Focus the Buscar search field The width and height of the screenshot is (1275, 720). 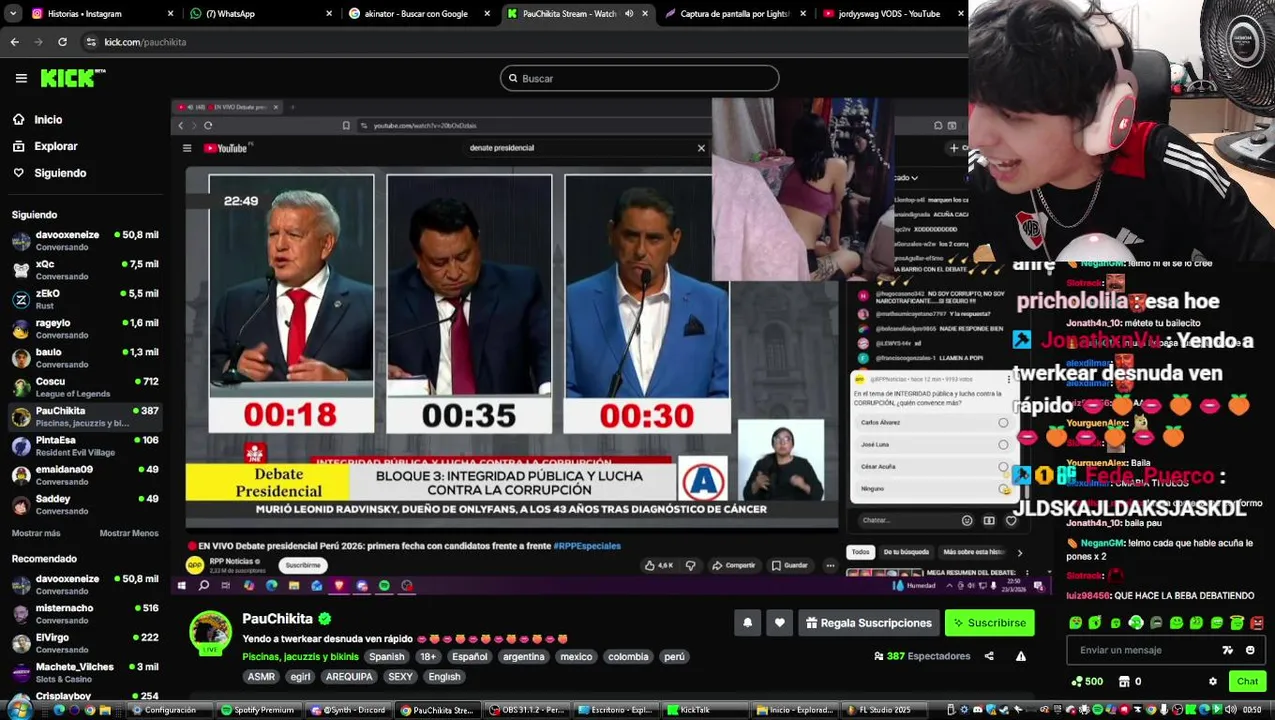click(x=639, y=78)
